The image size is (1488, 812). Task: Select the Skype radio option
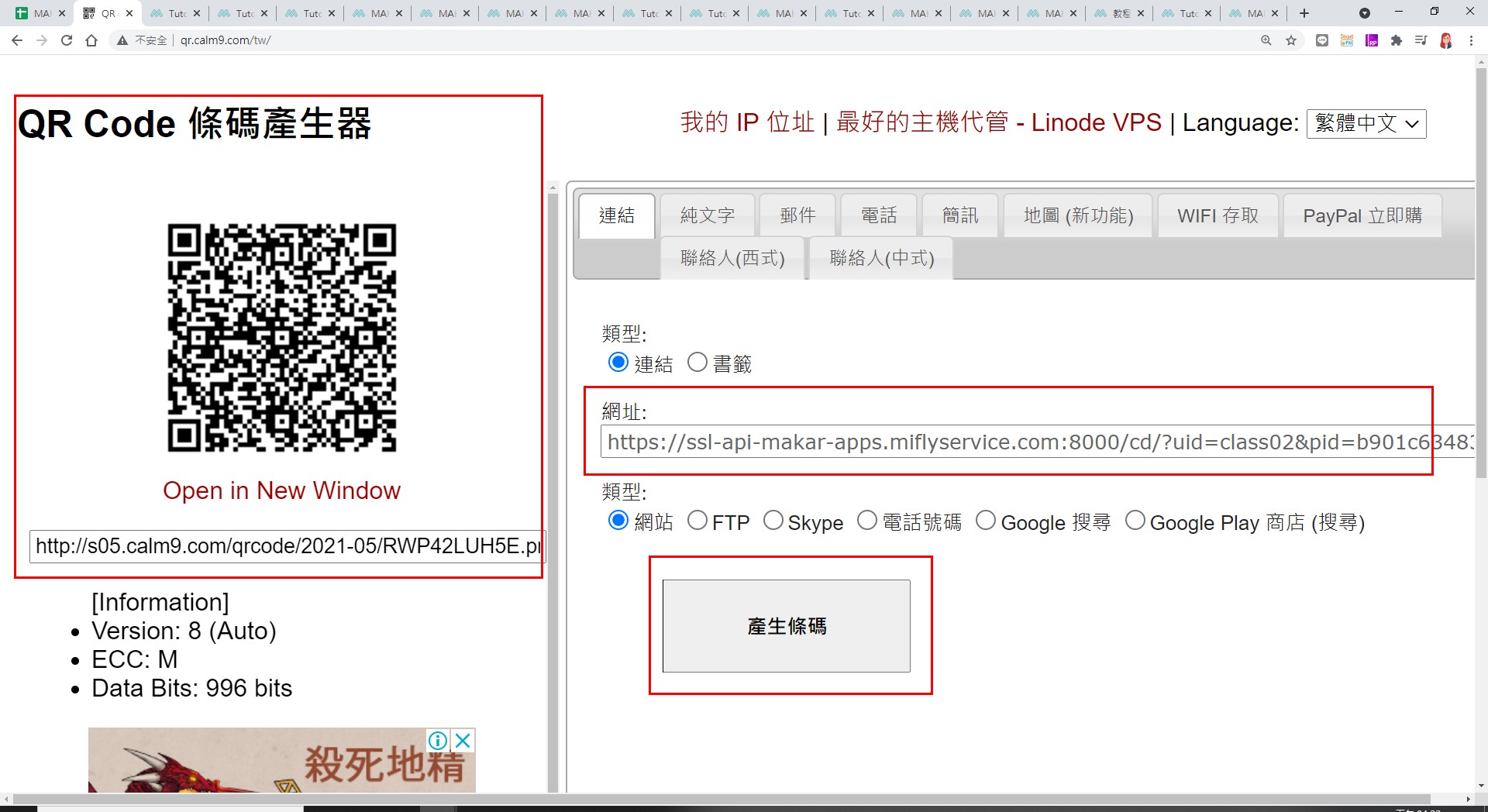tap(773, 521)
